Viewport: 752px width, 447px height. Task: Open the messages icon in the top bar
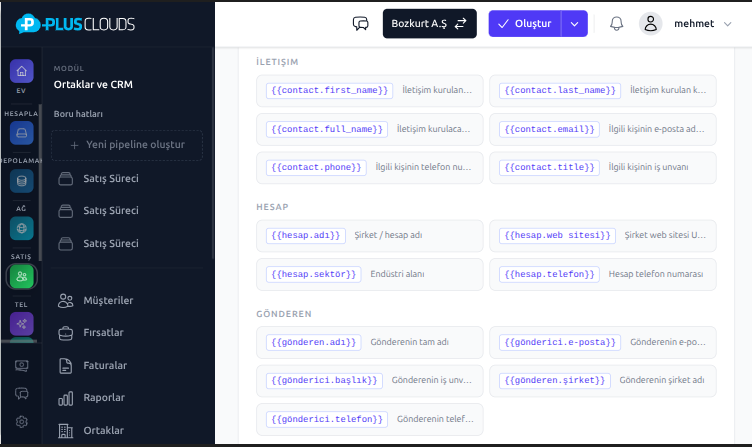coord(361,24)
